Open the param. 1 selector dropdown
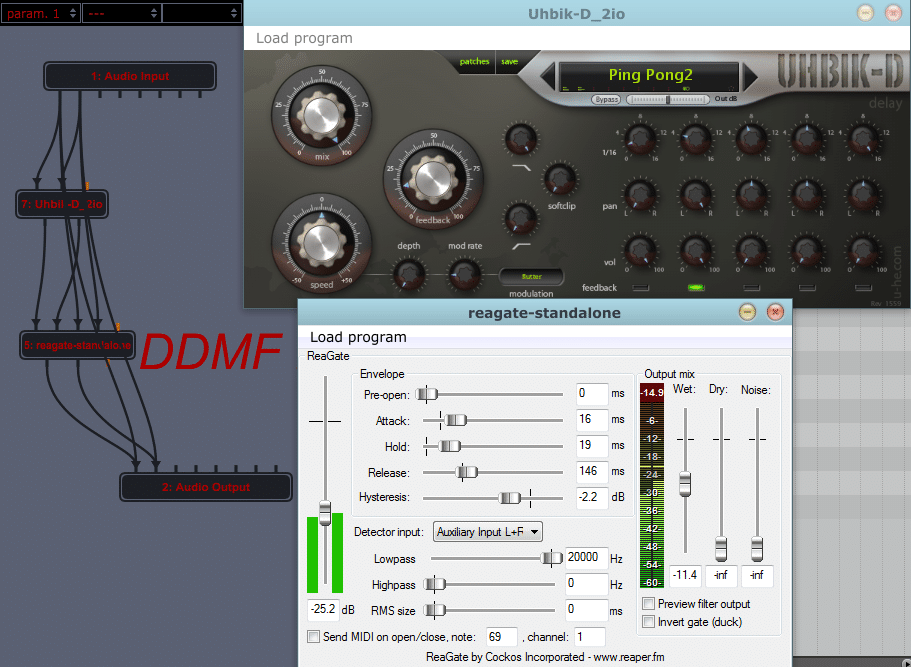Image resolution: width=911 pixels, height=667 pixels. point(40,13)
